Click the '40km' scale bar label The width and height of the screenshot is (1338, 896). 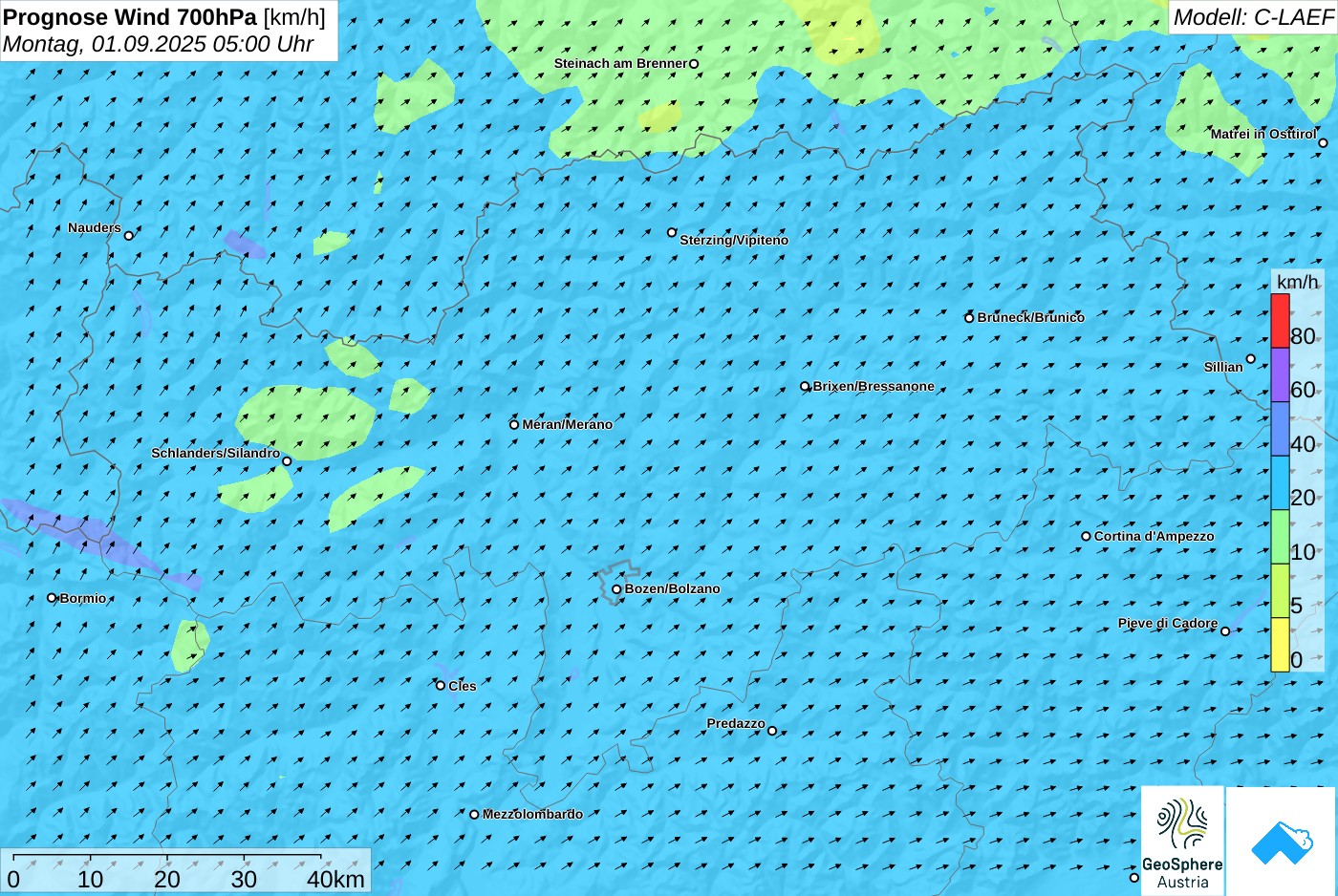pyautogui.click(x=335, y=880)
